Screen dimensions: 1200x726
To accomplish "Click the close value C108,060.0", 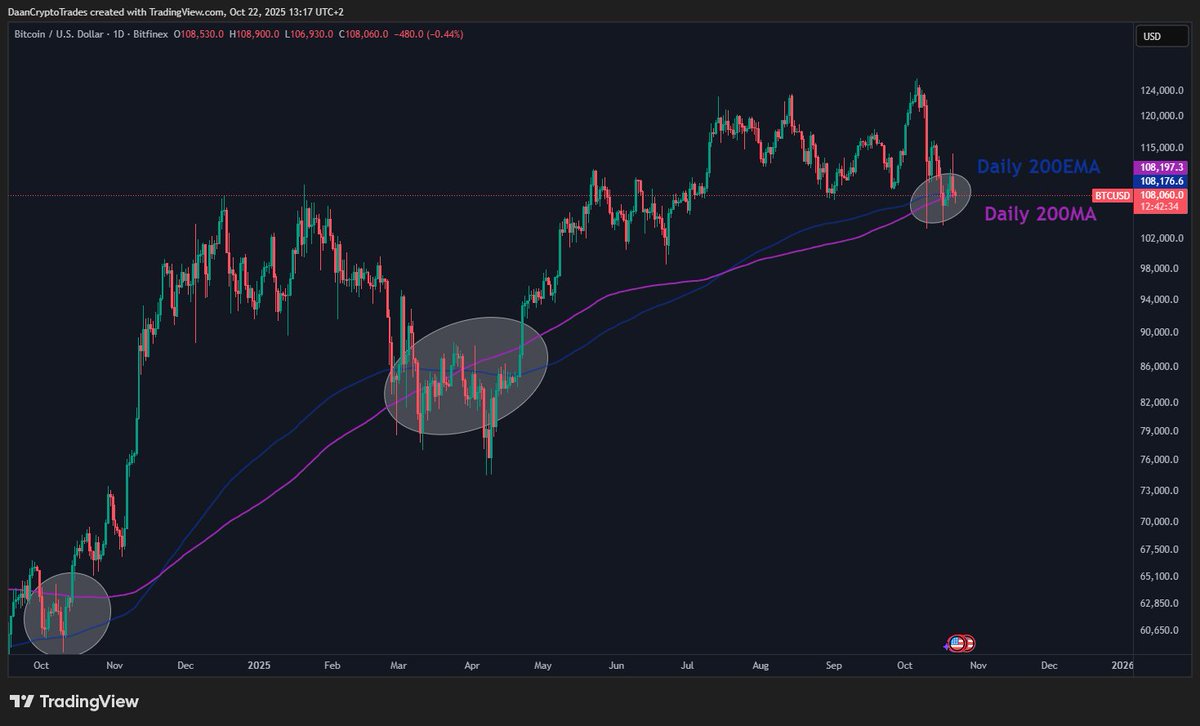I will coord(365,34).
